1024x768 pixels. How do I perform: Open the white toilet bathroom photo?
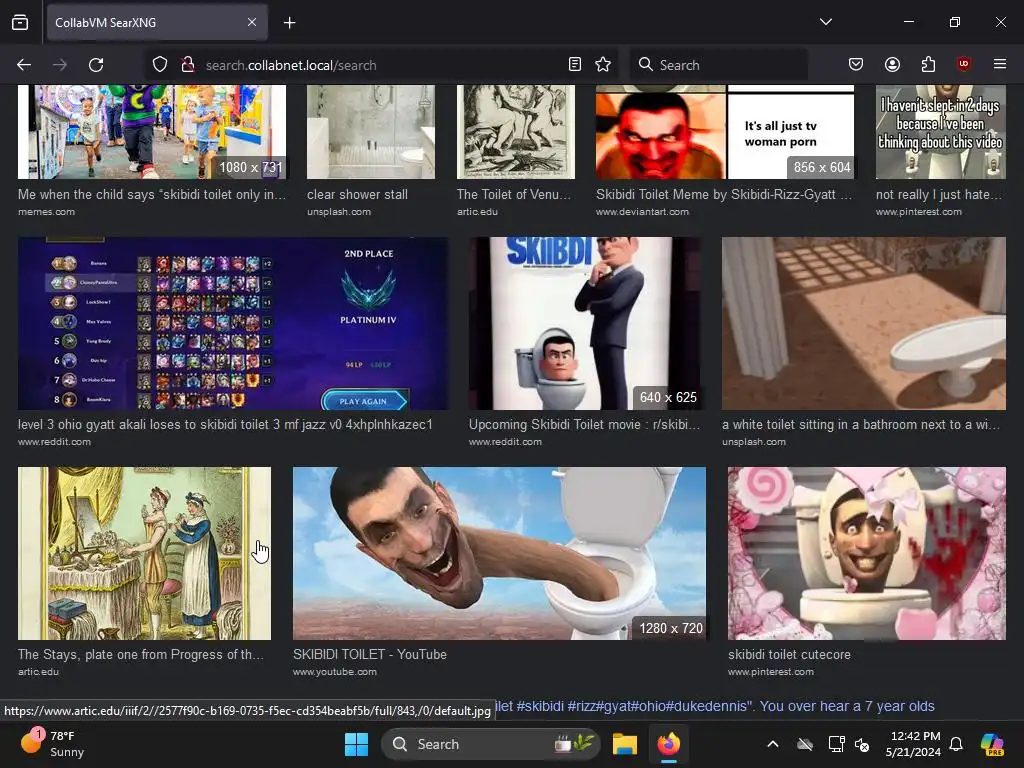pyautogui.click(x=863, y=323)
